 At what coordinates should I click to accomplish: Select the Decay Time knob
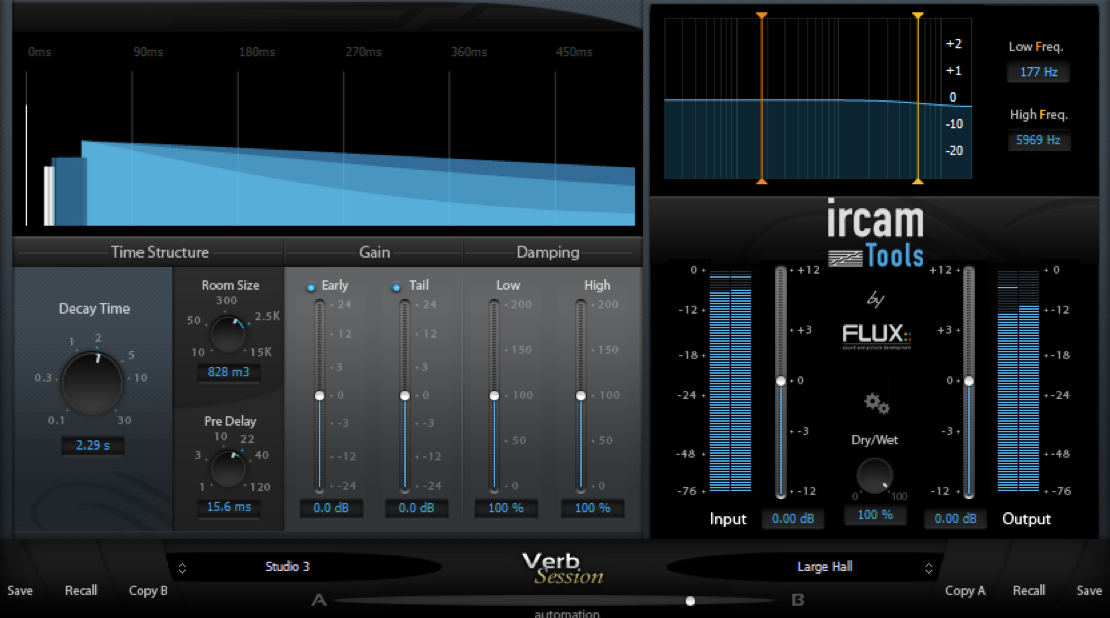tap(92, 381)
